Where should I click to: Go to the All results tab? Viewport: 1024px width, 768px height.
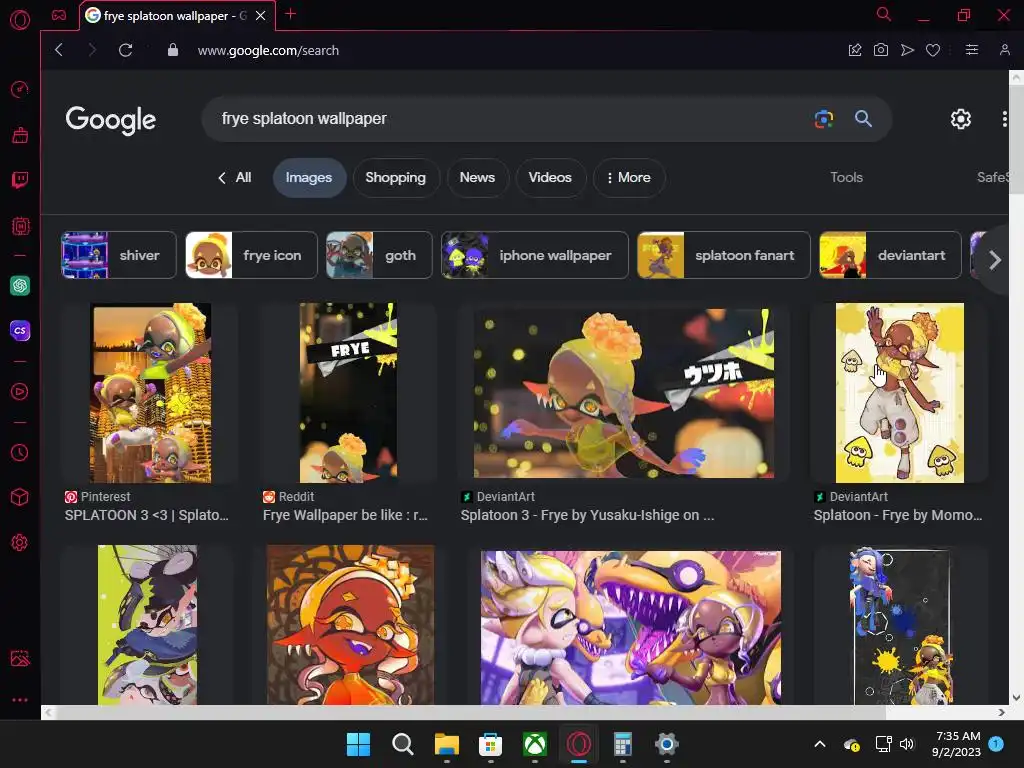[234, 178]
